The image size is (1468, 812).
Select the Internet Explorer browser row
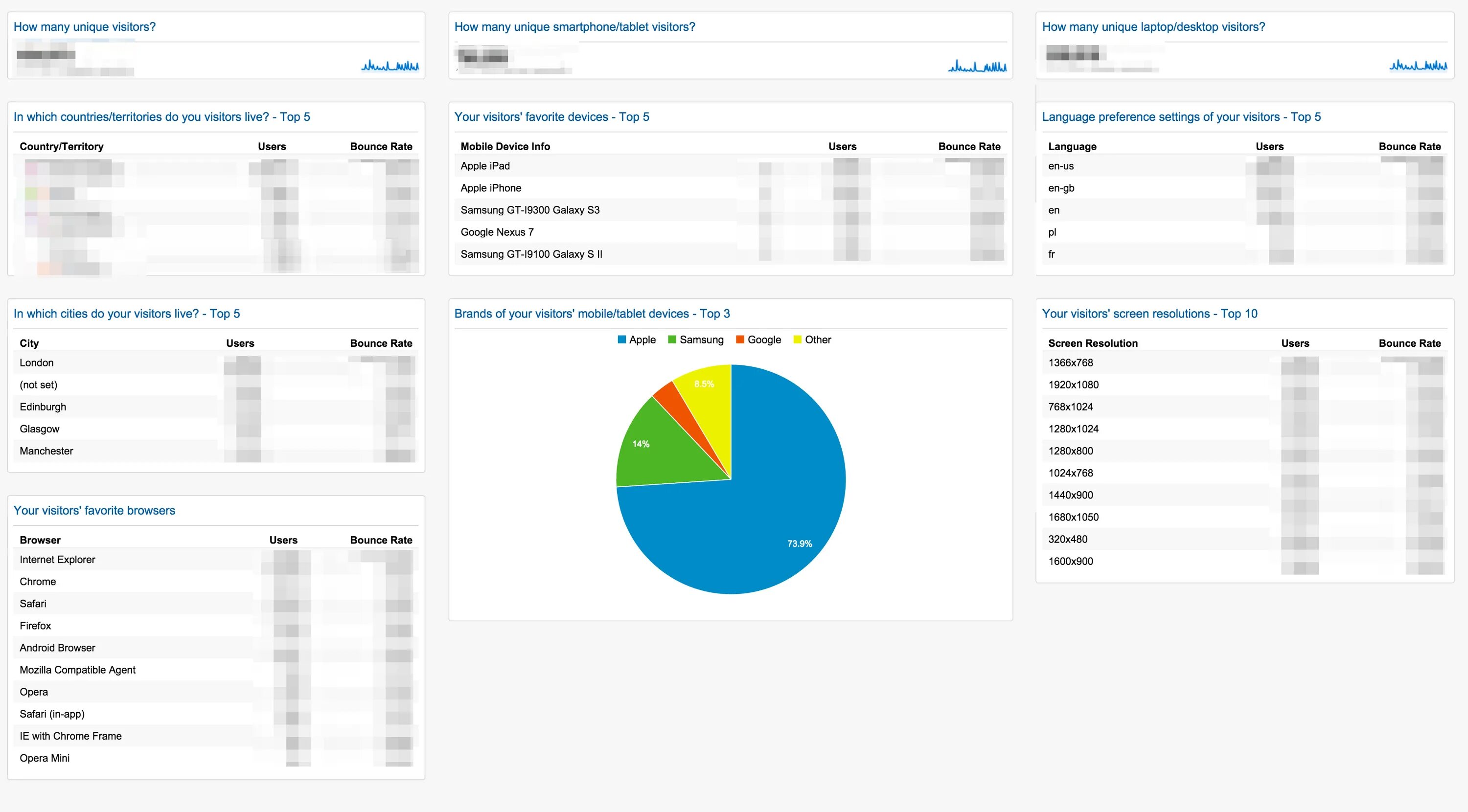point(57,560)
